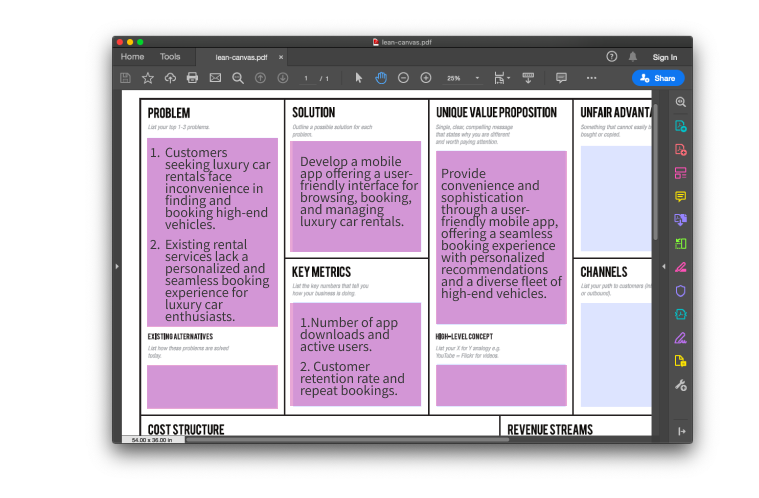
Task: Open the More Tools wrench icon
Action: point(681,385)
